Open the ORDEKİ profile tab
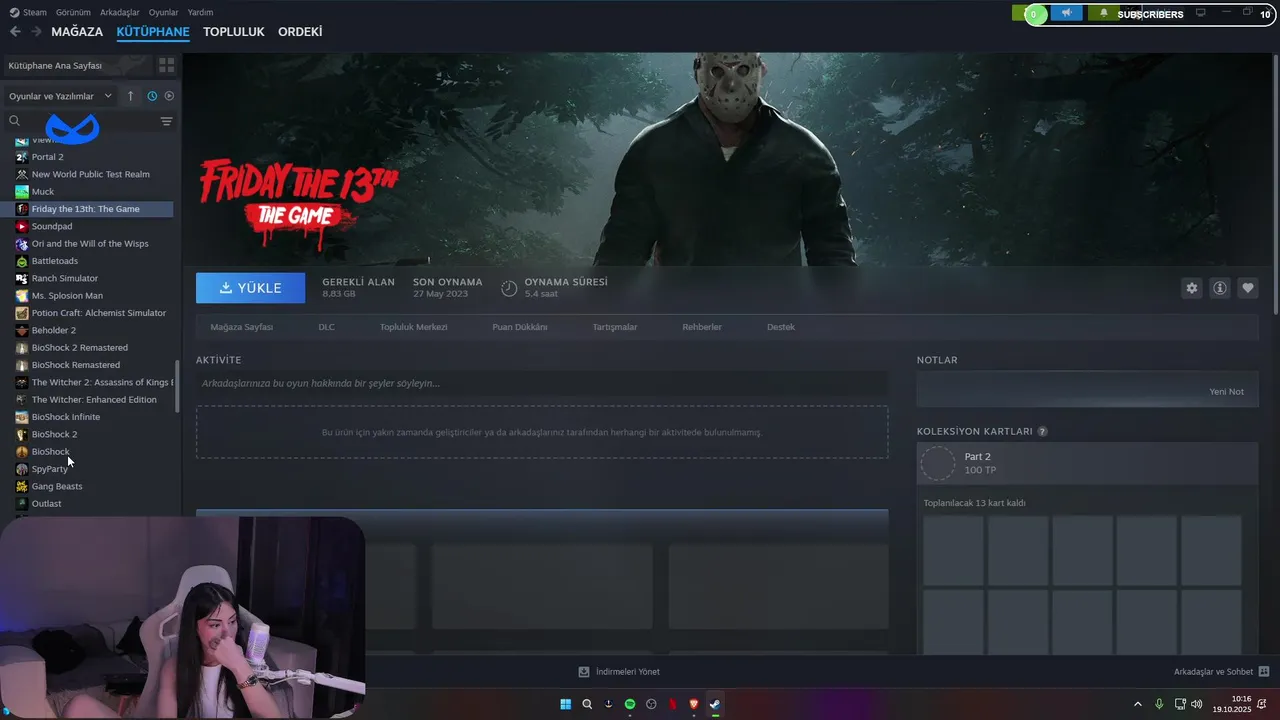 (300, 32)
